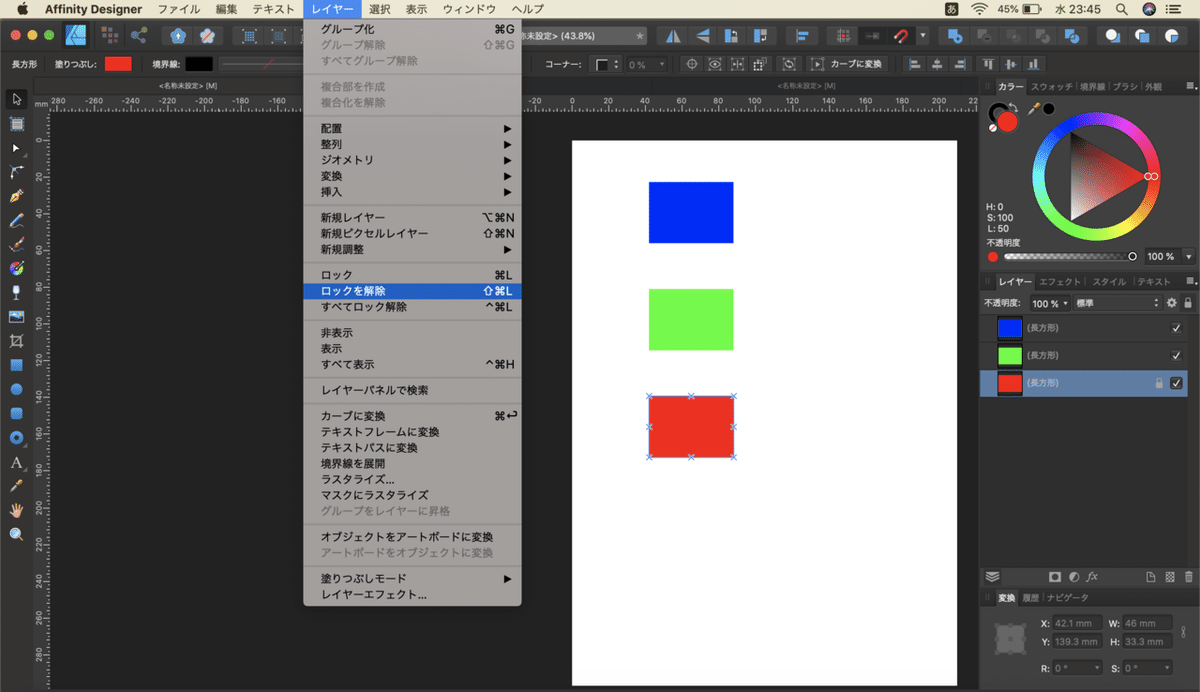This screenshot has width=1200, height=692.
Task: Select the Zoom magnifier tool
Action: click(x=16, y=534)
